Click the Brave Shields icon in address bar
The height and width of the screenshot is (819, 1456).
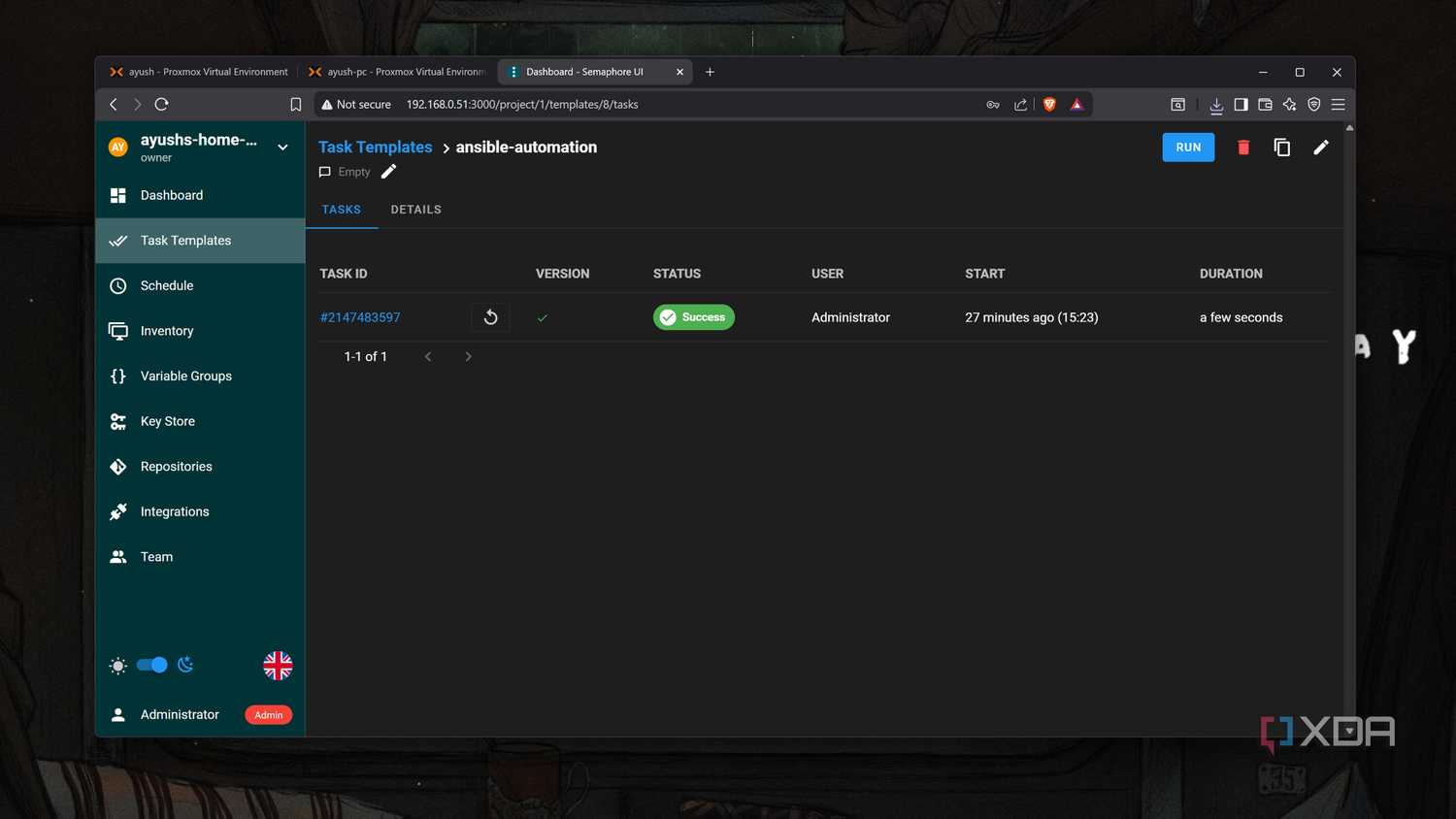tap(1049, 105)
